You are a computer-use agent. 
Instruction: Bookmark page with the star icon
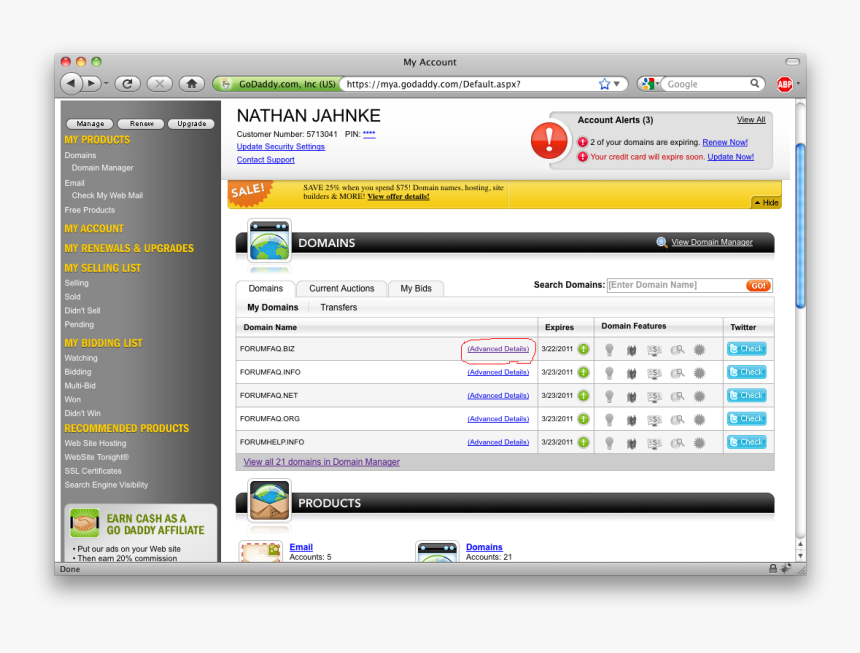tap(604, 84)
